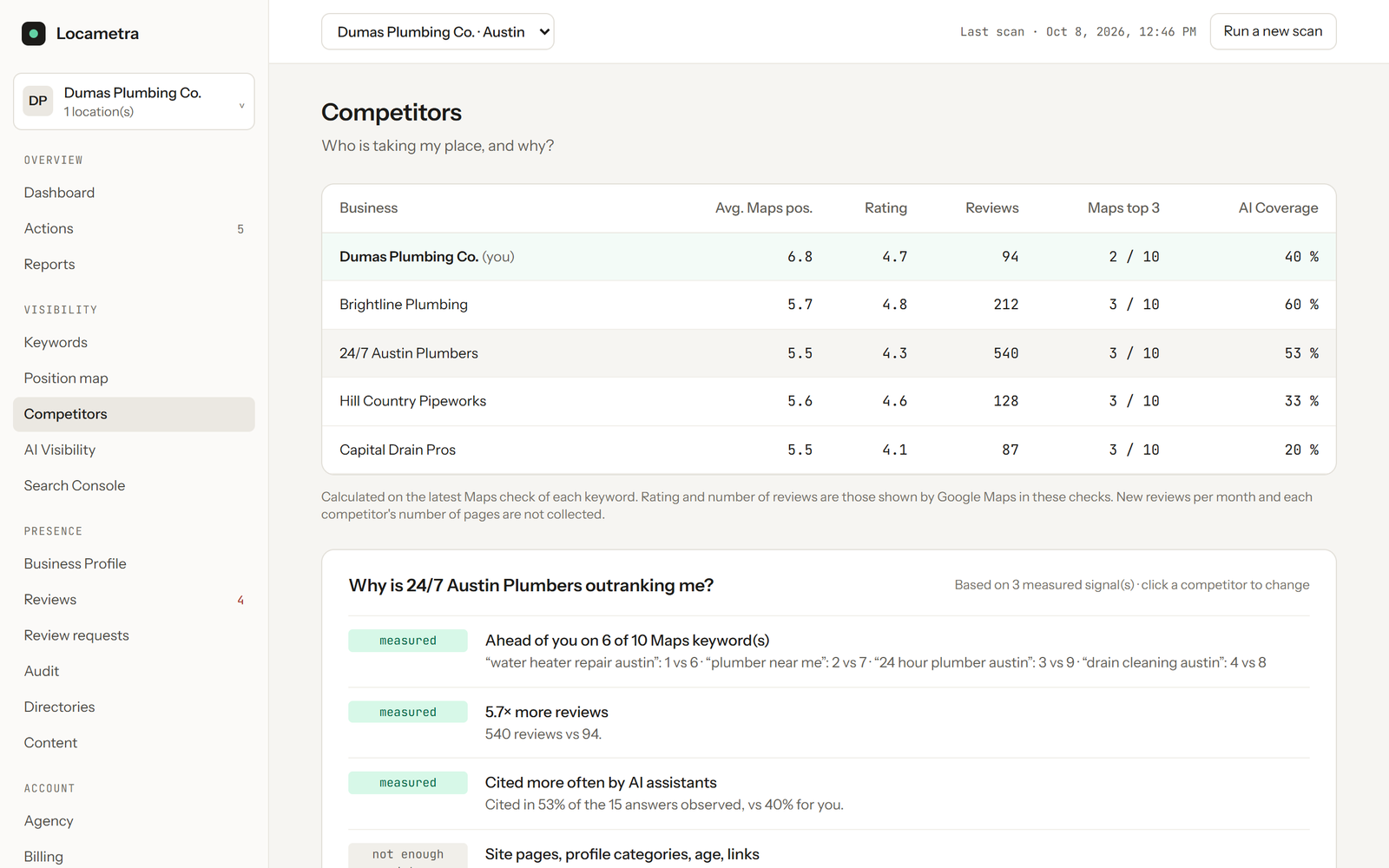The width and height of the screenshot is (1389, 868).
Task: Click the DP account avatar
Action: click(x=38, y=101)
